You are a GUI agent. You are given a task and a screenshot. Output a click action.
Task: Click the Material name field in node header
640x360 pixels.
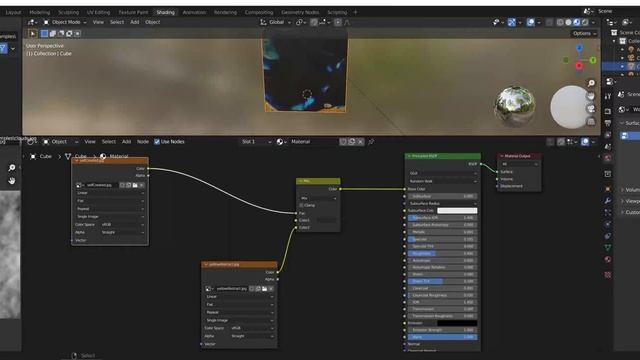pyautogui.click(x=313, y=142)
